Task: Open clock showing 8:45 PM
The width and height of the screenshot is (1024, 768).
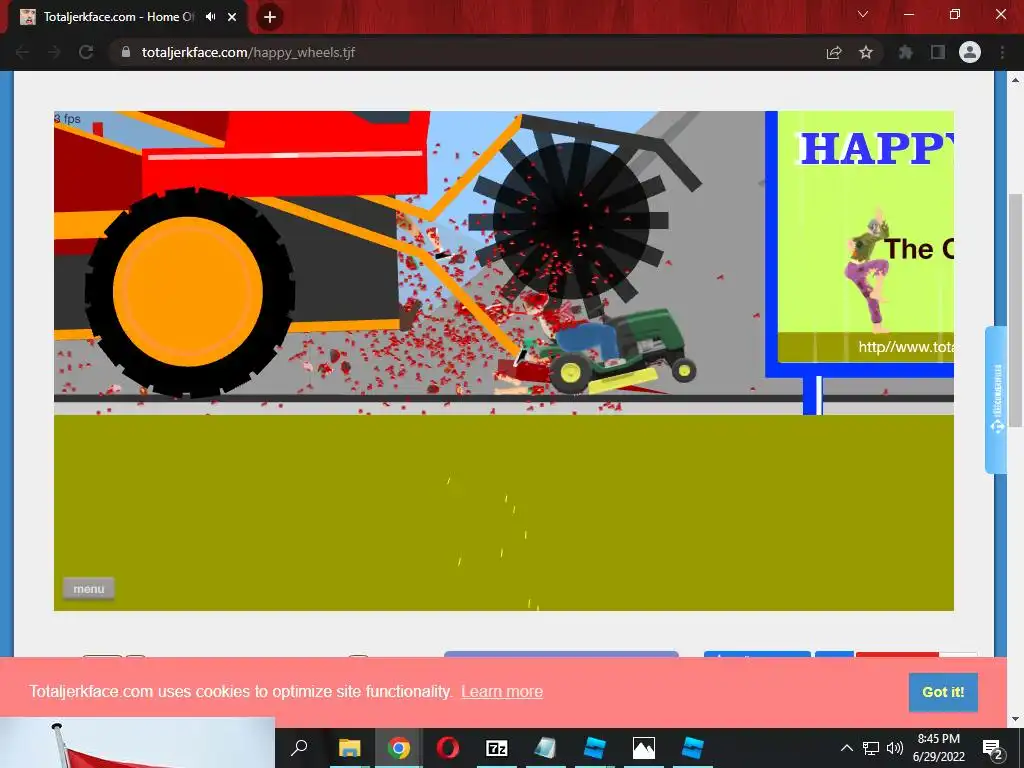Action: pos(938,748)
